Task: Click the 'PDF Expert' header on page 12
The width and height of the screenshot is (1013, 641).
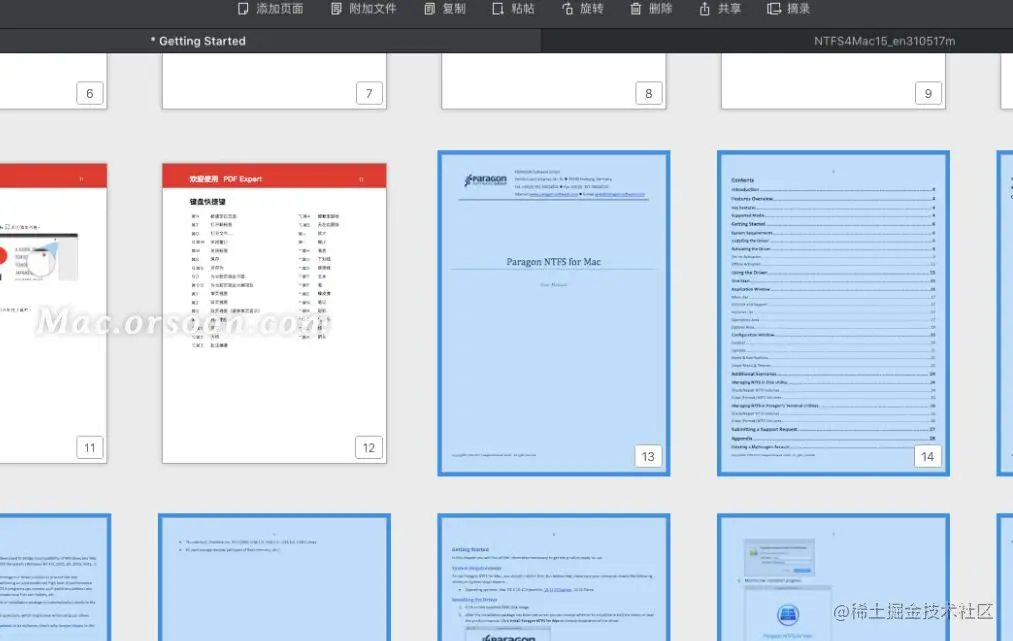Action: pyautogui.click(x=242, y=179)
